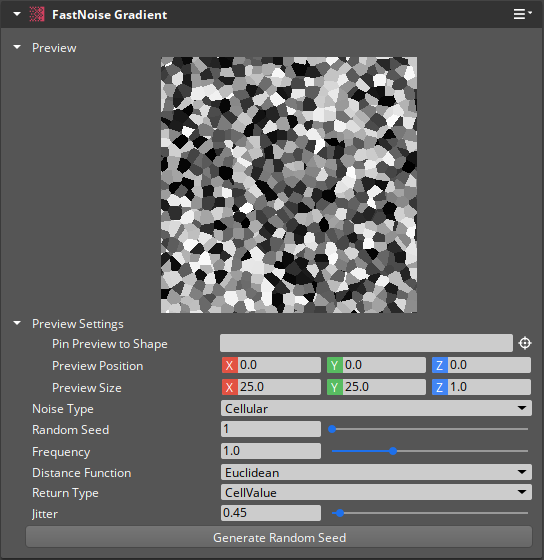Open the component hamburger context menu
Viewport: 544px width, 560px height.
(x=522, y=14)
